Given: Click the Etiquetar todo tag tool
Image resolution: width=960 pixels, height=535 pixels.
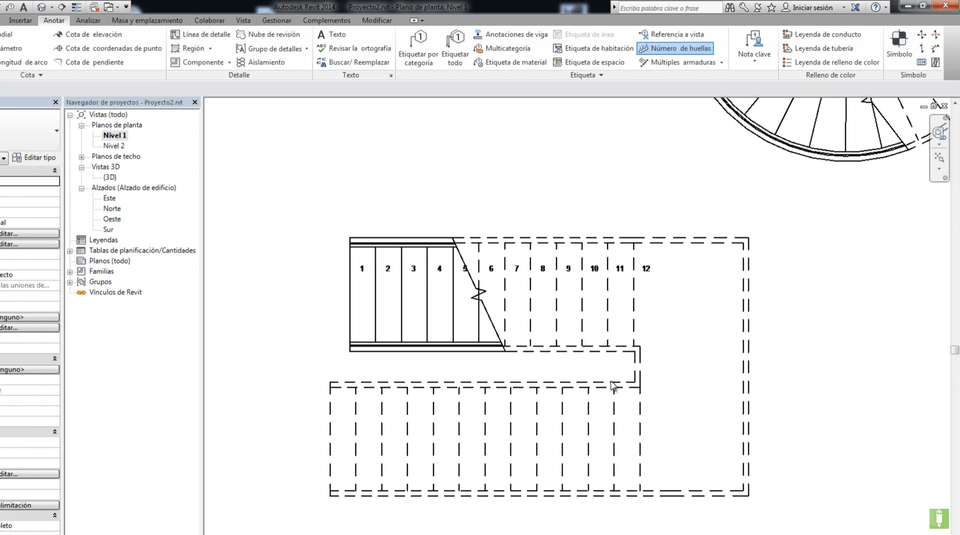Looking at the screenshot, I should (455, 47).
